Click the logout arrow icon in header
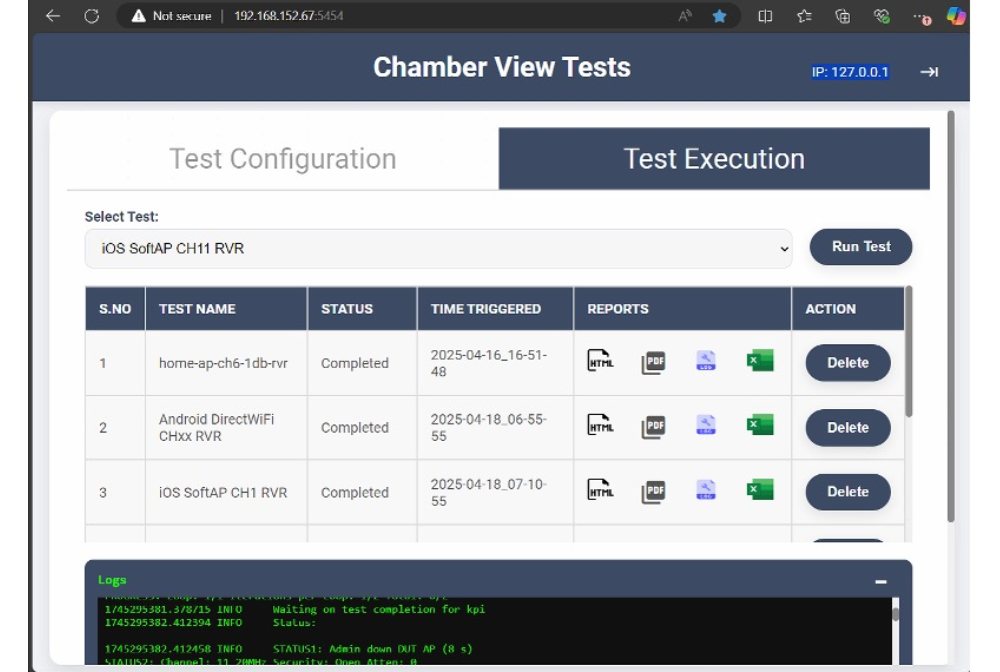Viewport: 1000px width, 672px height. click(929, 72)
